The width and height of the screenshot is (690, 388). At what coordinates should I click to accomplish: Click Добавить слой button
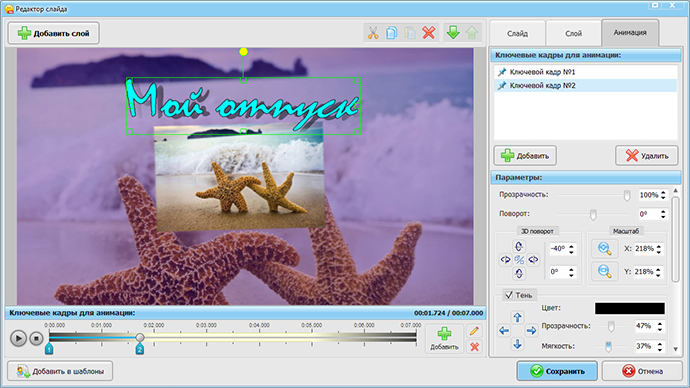[x=54, y=33]
